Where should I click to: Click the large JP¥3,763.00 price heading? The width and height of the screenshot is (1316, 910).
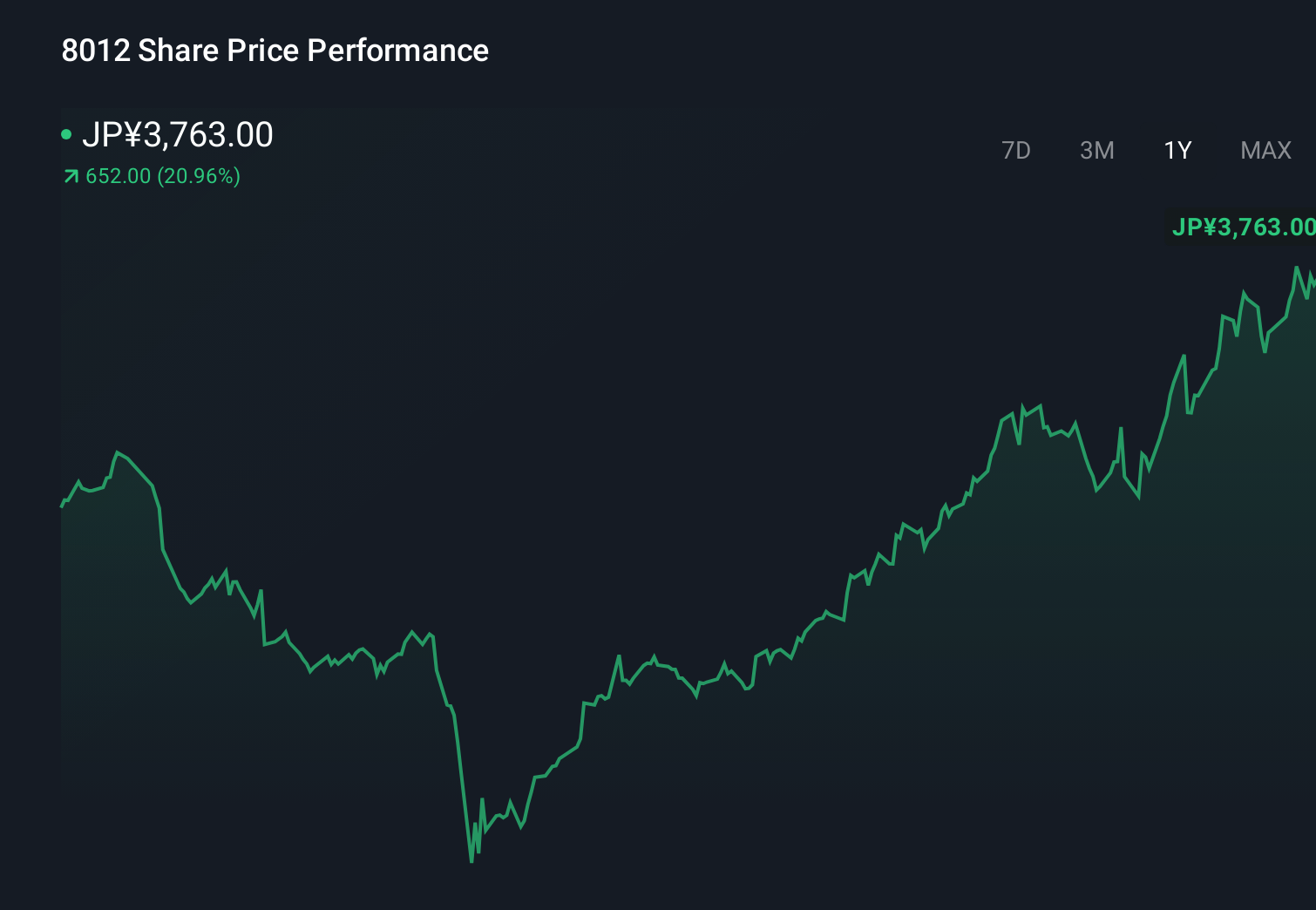pos(180,133)
